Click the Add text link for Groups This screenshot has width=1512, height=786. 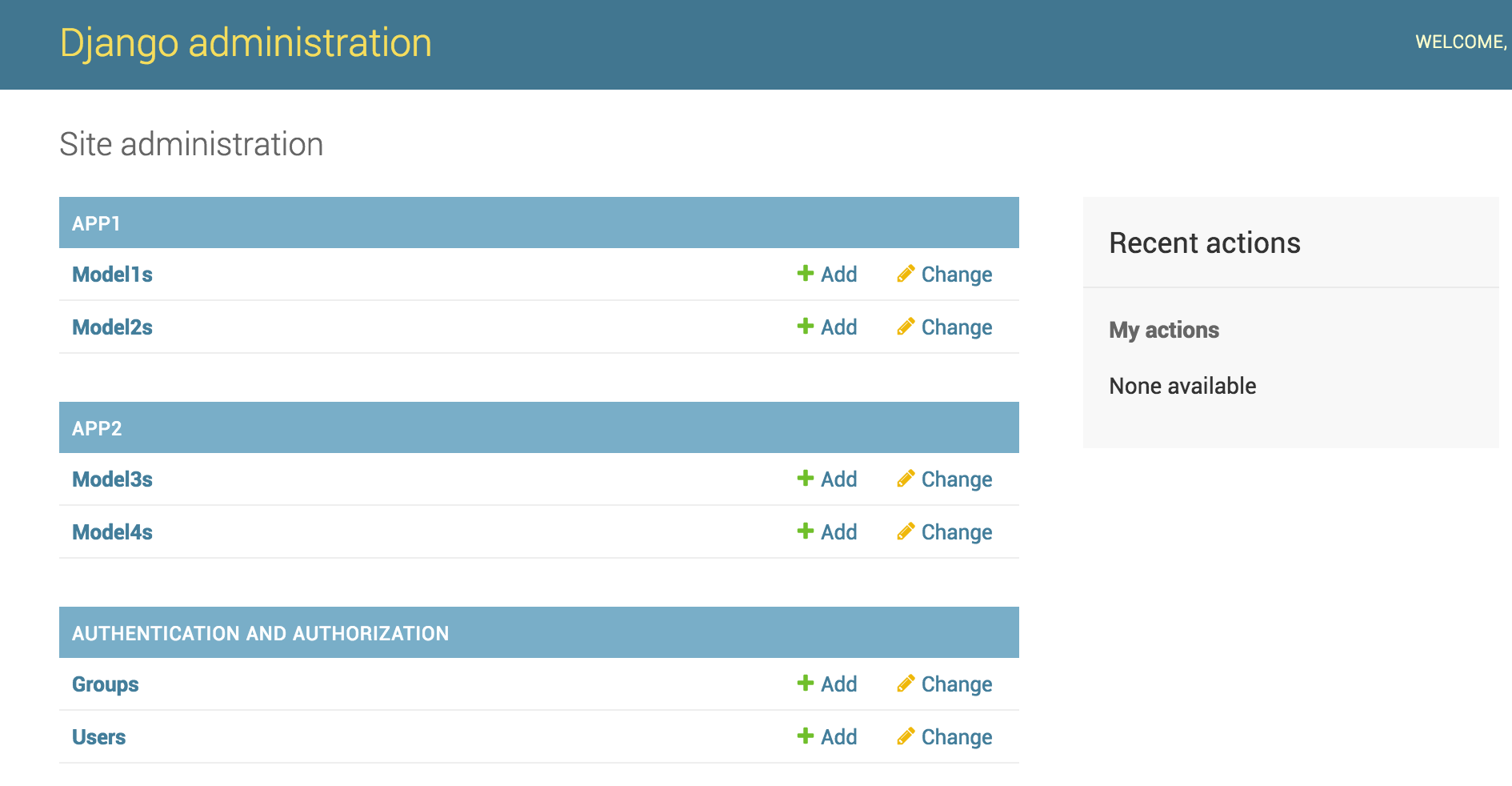pyautogui.click(x=838, y=684)
